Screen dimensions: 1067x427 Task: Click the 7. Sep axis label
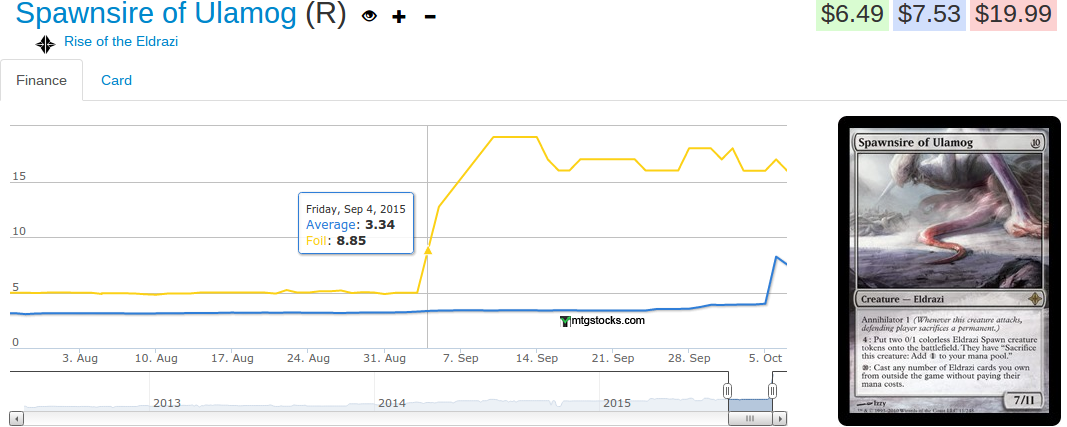click(x=459, y=358)
